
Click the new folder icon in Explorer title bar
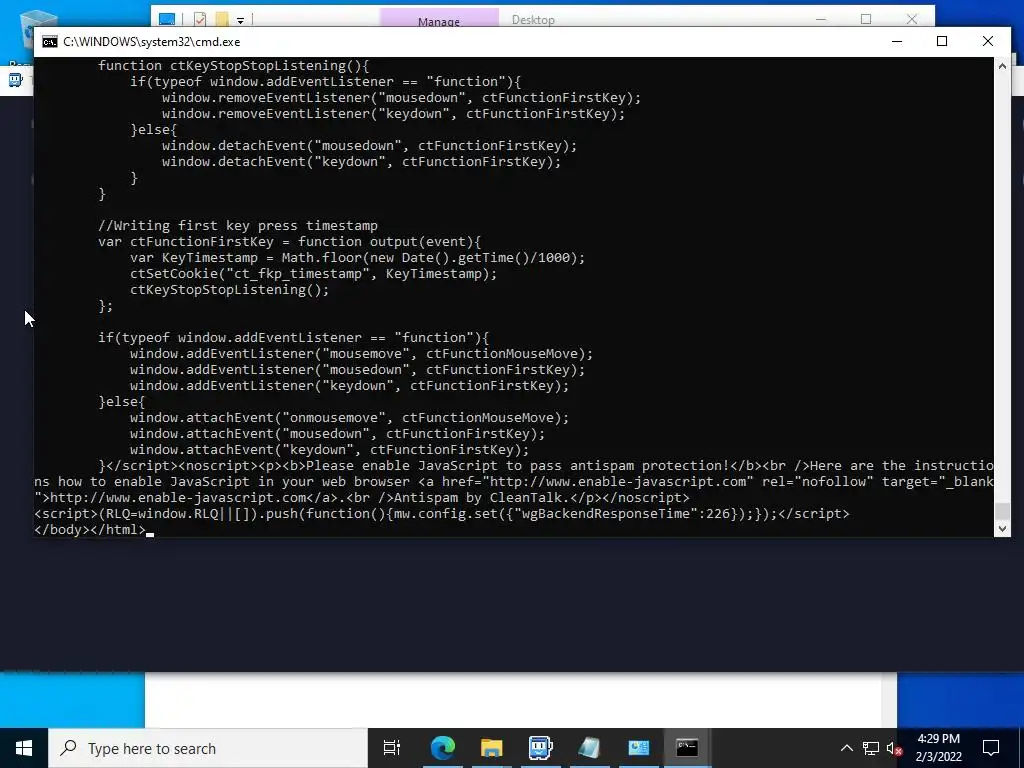tap(222, 20)
